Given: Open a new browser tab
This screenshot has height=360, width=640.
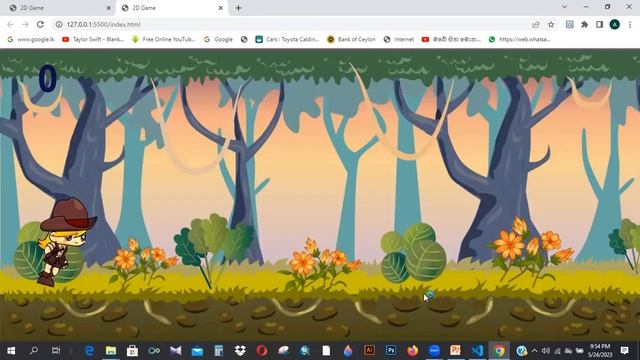Looking at the screenshot, I should pyautogui.click(x=238, y=8).
